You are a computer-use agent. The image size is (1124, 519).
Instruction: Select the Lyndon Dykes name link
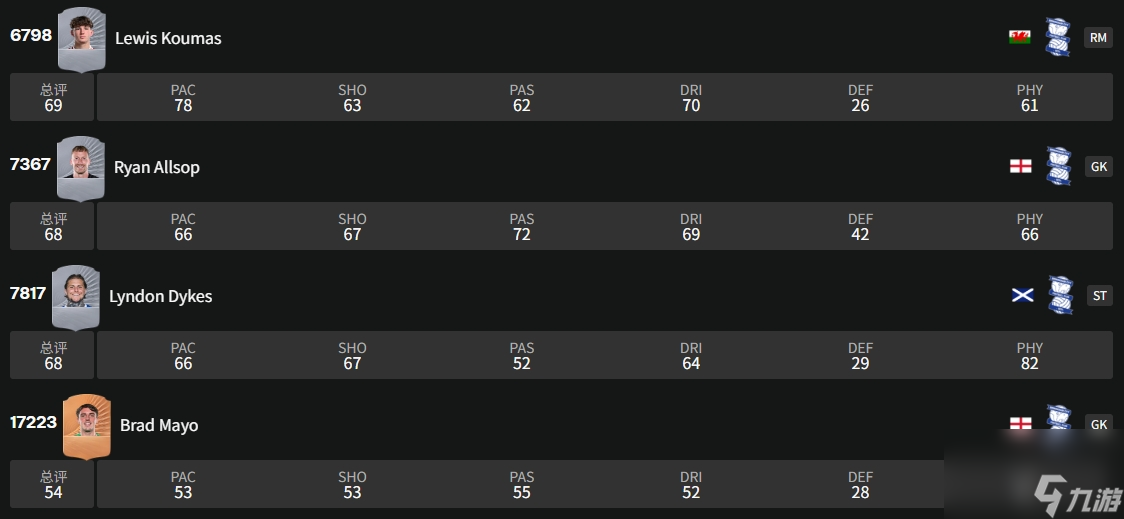pos(160,296)
